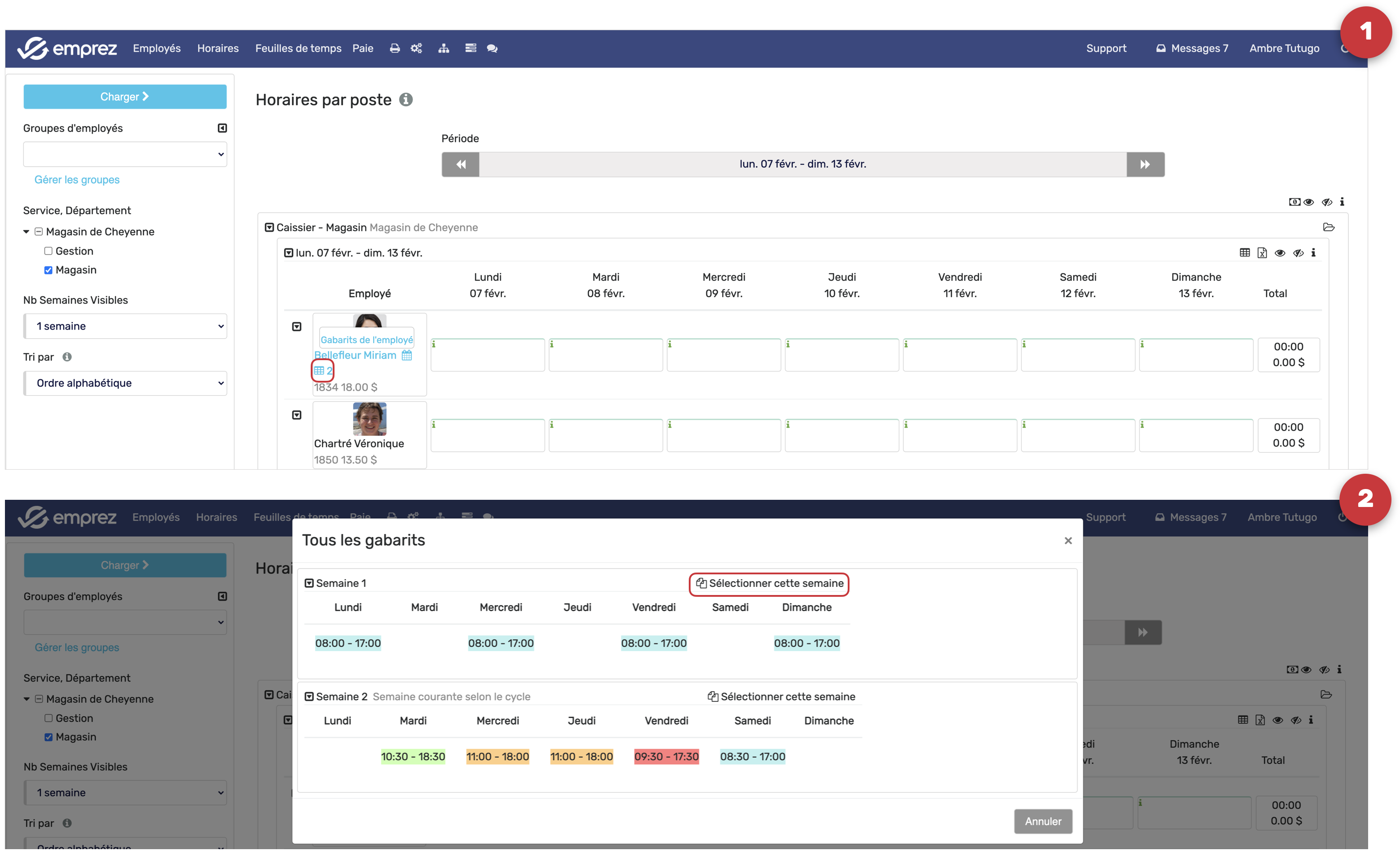Uncheck the Magasin checkbox

point(48,270)
